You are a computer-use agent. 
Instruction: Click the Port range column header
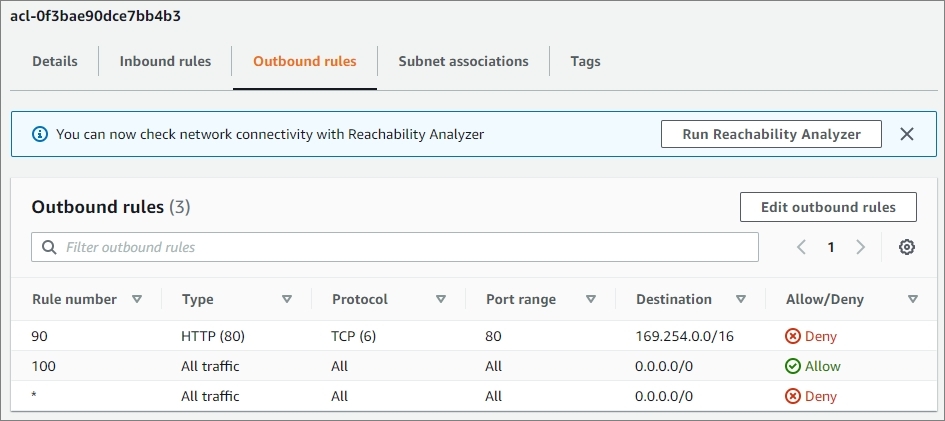point(521,299)
